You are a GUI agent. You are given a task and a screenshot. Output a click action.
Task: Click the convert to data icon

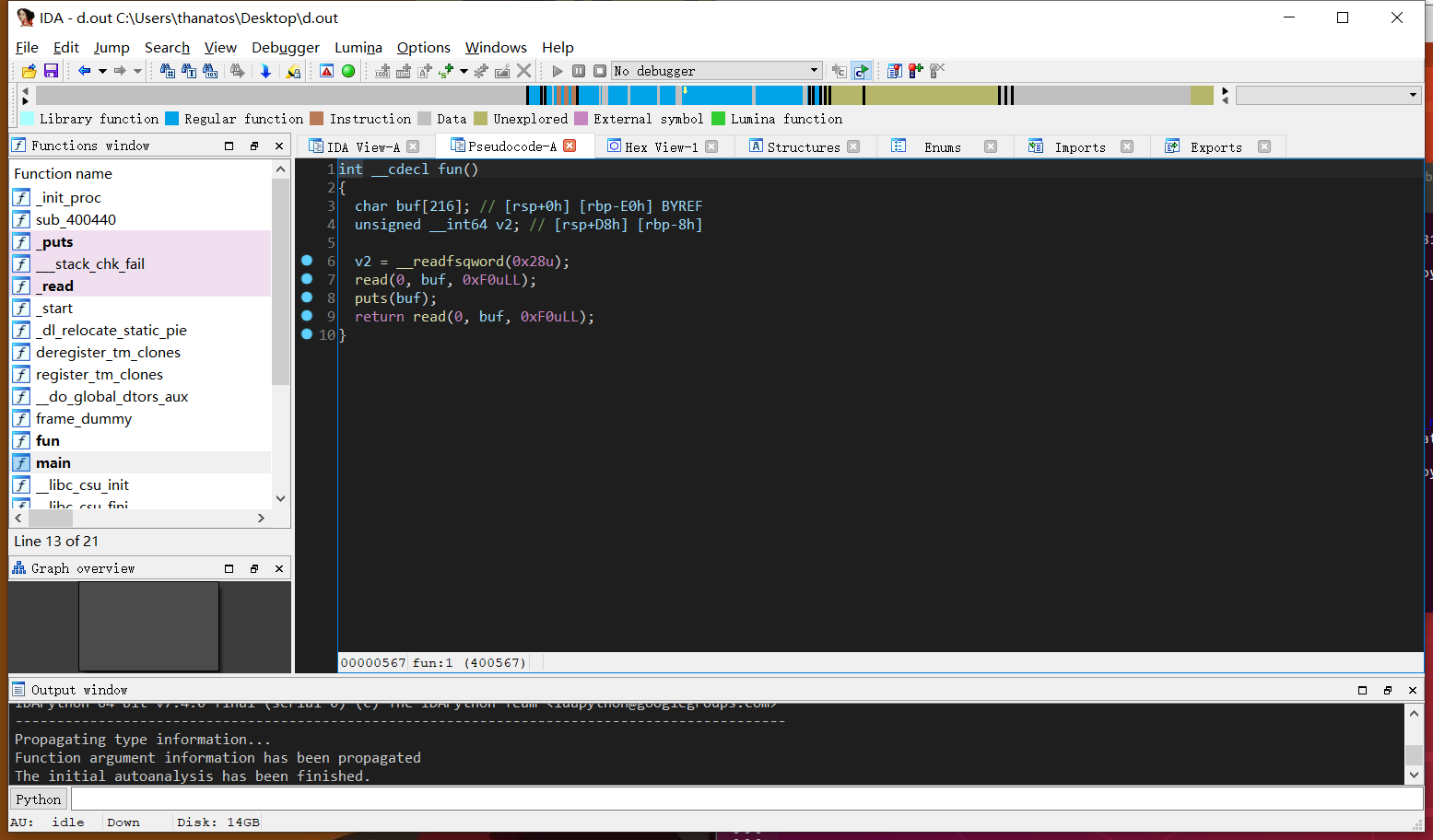(x=404, y=71)
